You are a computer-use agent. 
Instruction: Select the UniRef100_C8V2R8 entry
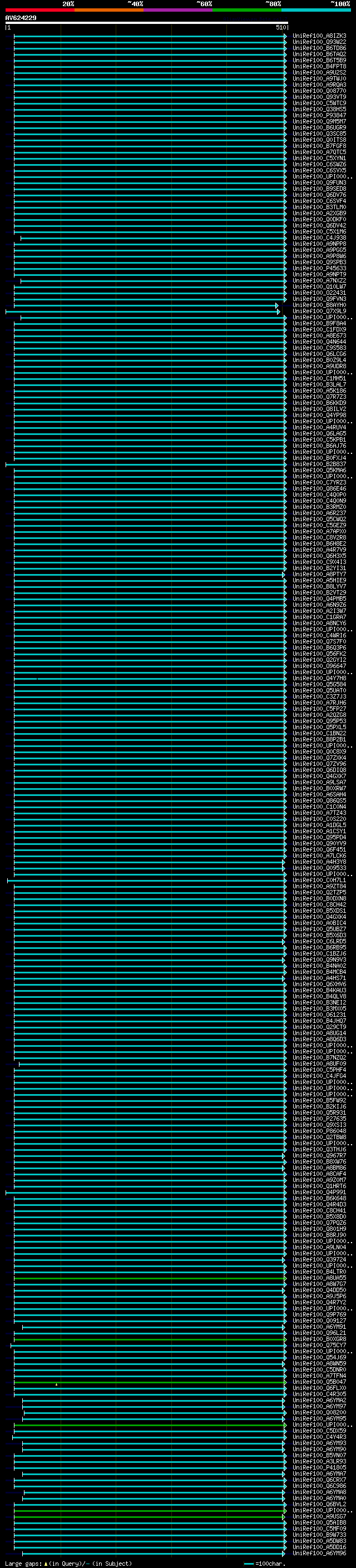coord(319,537)
